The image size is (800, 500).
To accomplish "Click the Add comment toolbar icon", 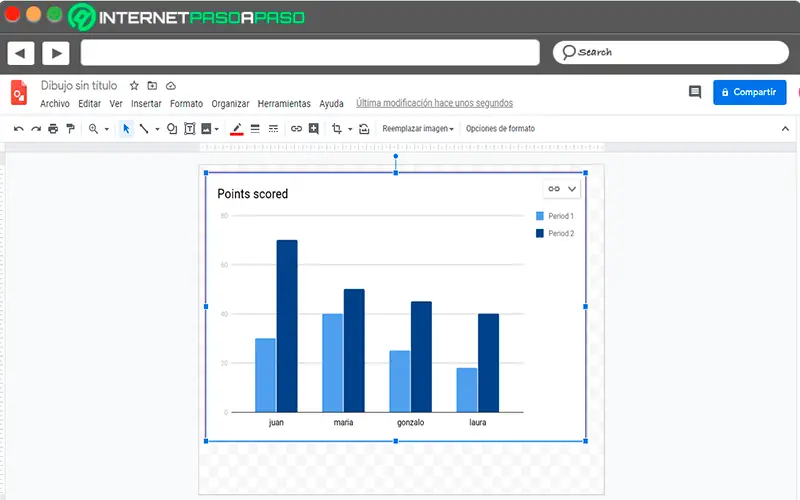I will pos(314,129).
